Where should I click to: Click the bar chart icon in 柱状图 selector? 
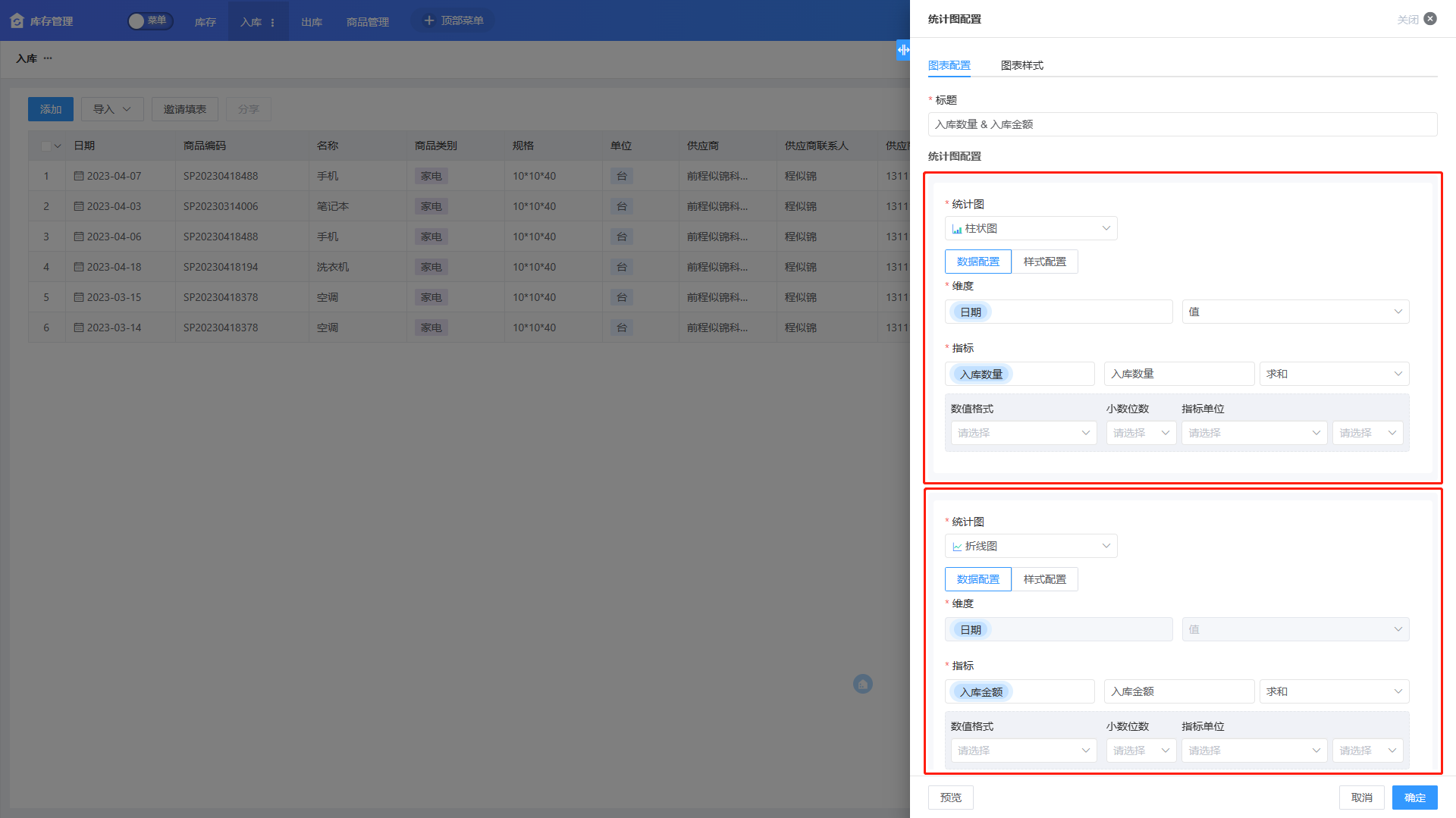(x=957, y=229)
